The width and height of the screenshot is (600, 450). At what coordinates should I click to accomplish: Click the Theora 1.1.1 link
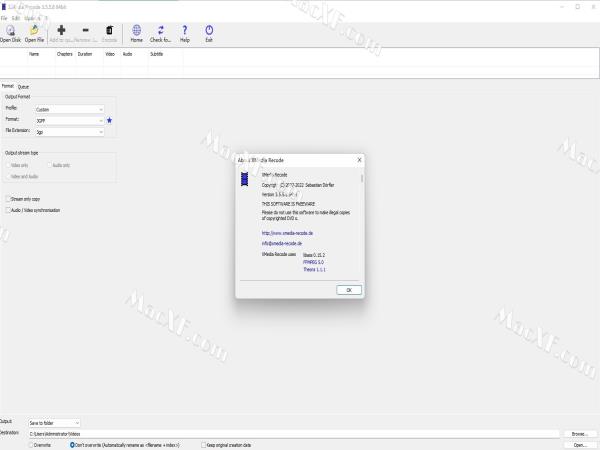[x=314, y=269]
